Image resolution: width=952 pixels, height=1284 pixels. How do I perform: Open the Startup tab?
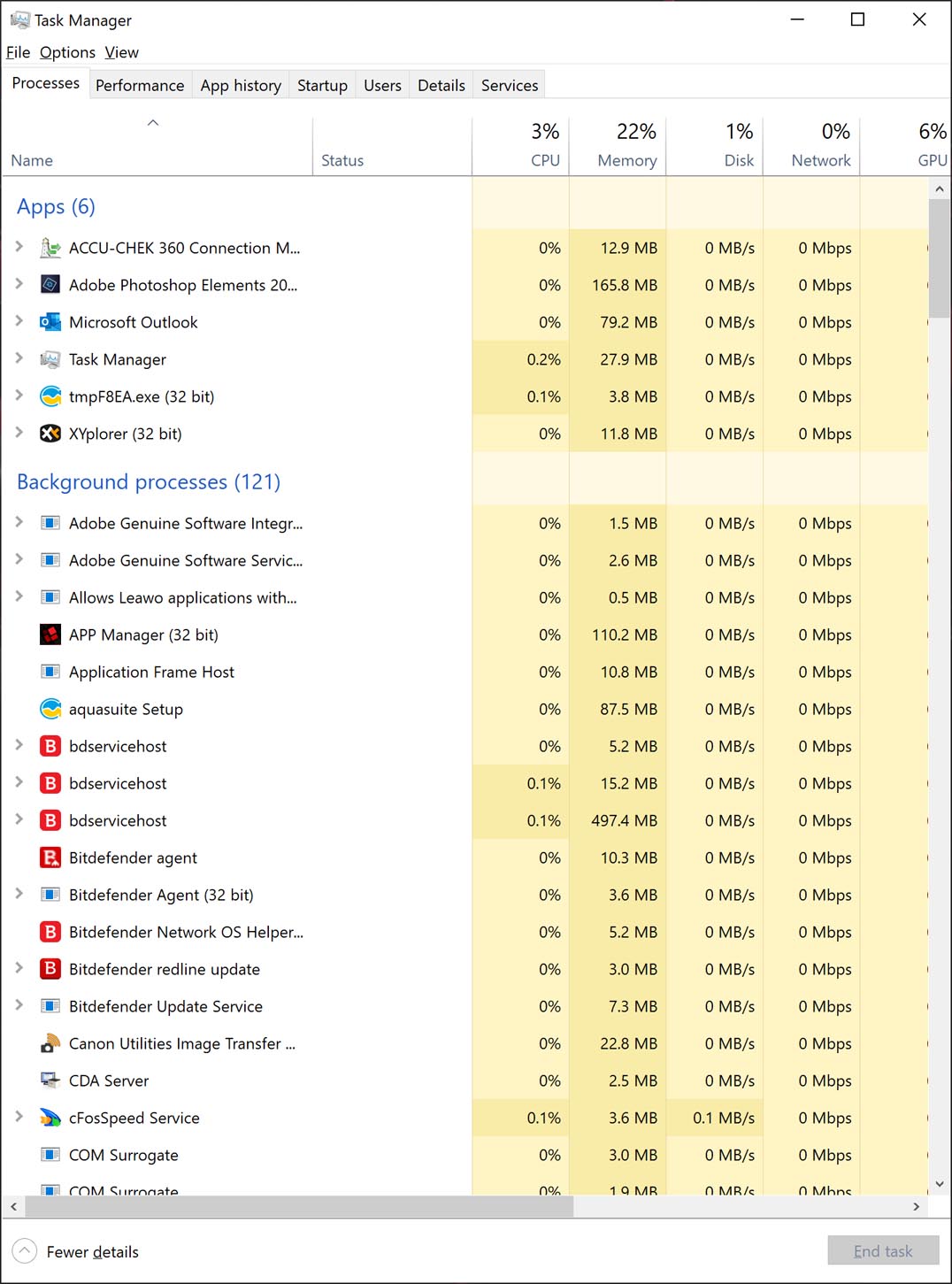(322, 85)
